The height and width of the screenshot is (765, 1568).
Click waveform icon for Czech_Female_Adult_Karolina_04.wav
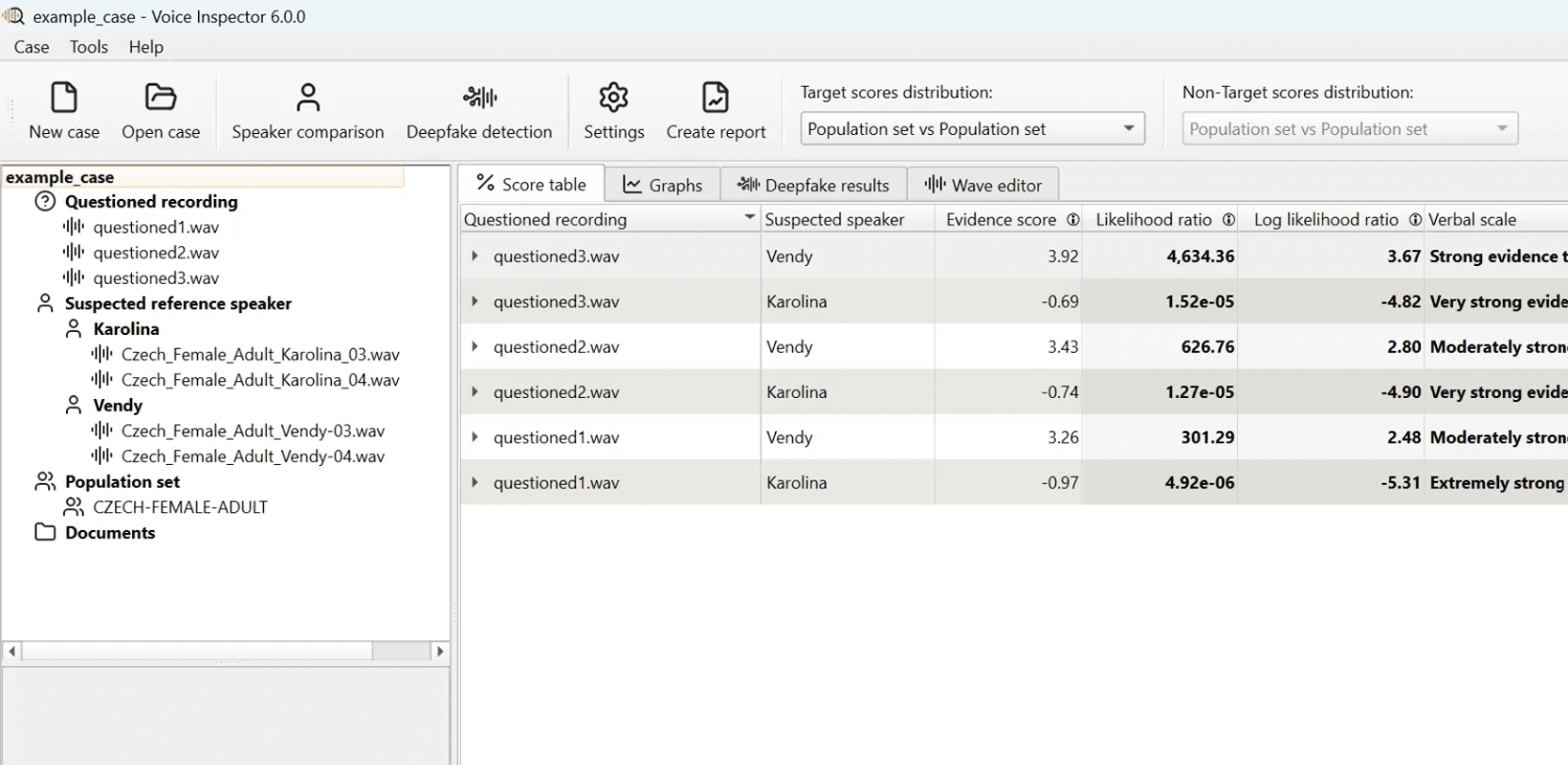pos(102,379)
